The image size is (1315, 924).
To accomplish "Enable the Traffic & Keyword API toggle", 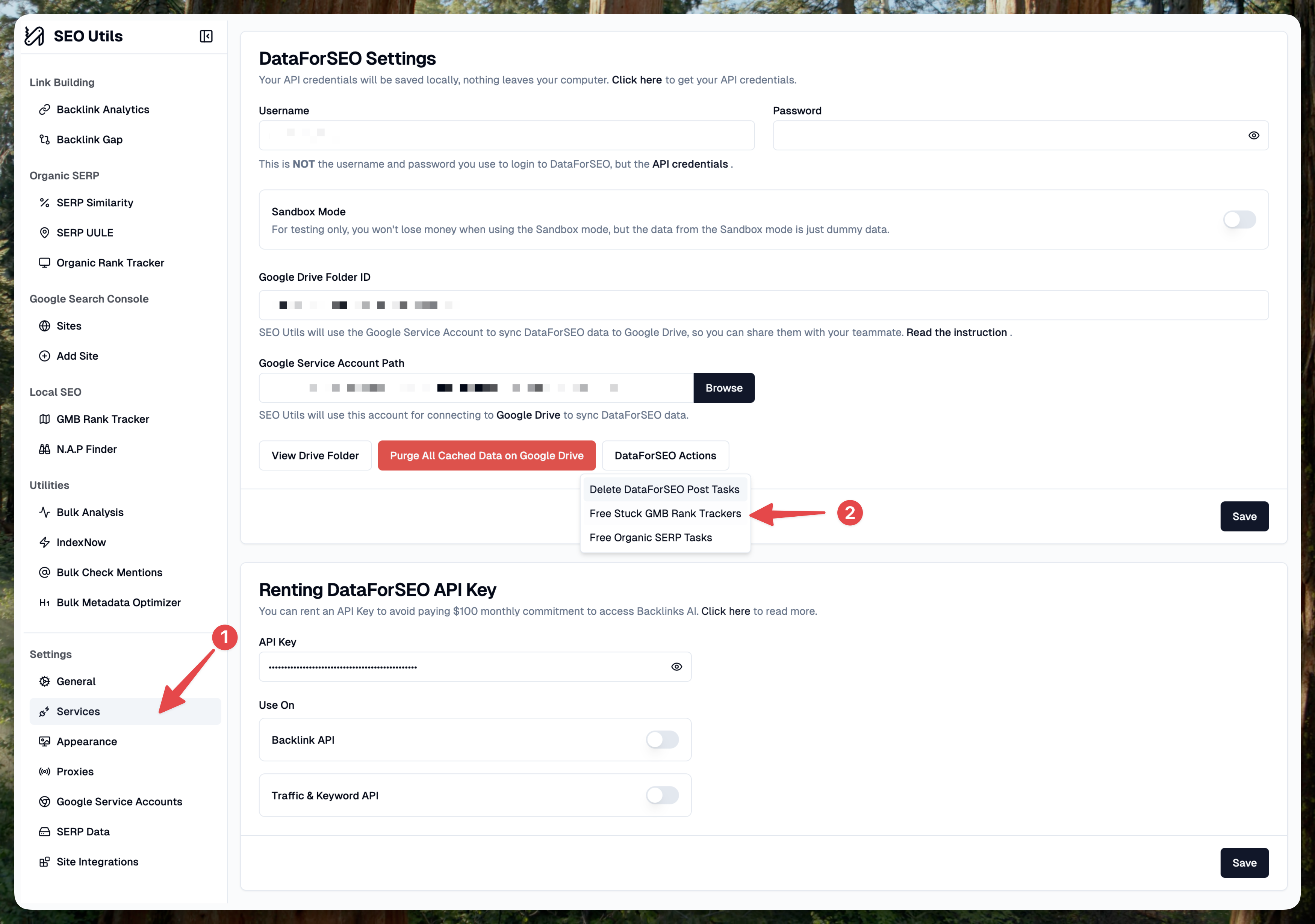I will point(662,795).
